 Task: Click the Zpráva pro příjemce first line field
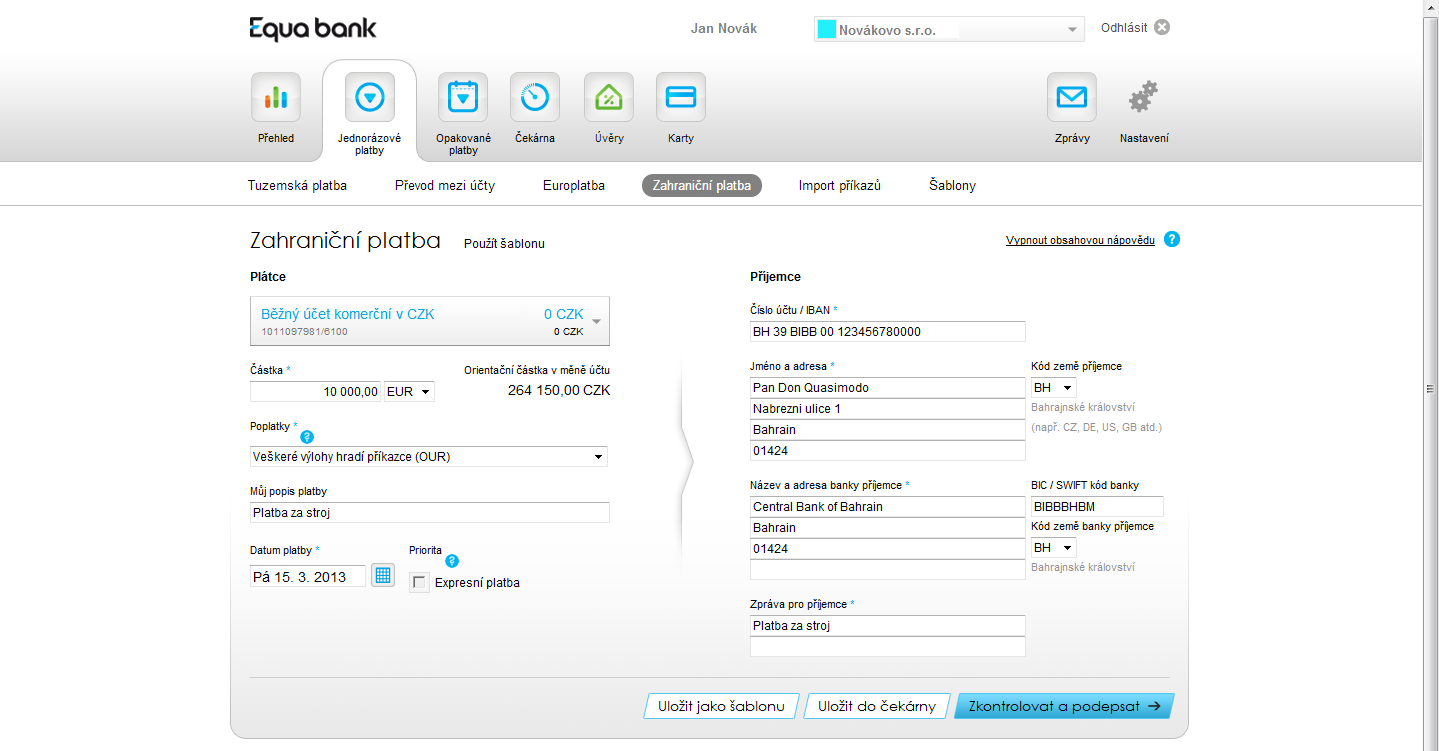click(x=888, y=626)
